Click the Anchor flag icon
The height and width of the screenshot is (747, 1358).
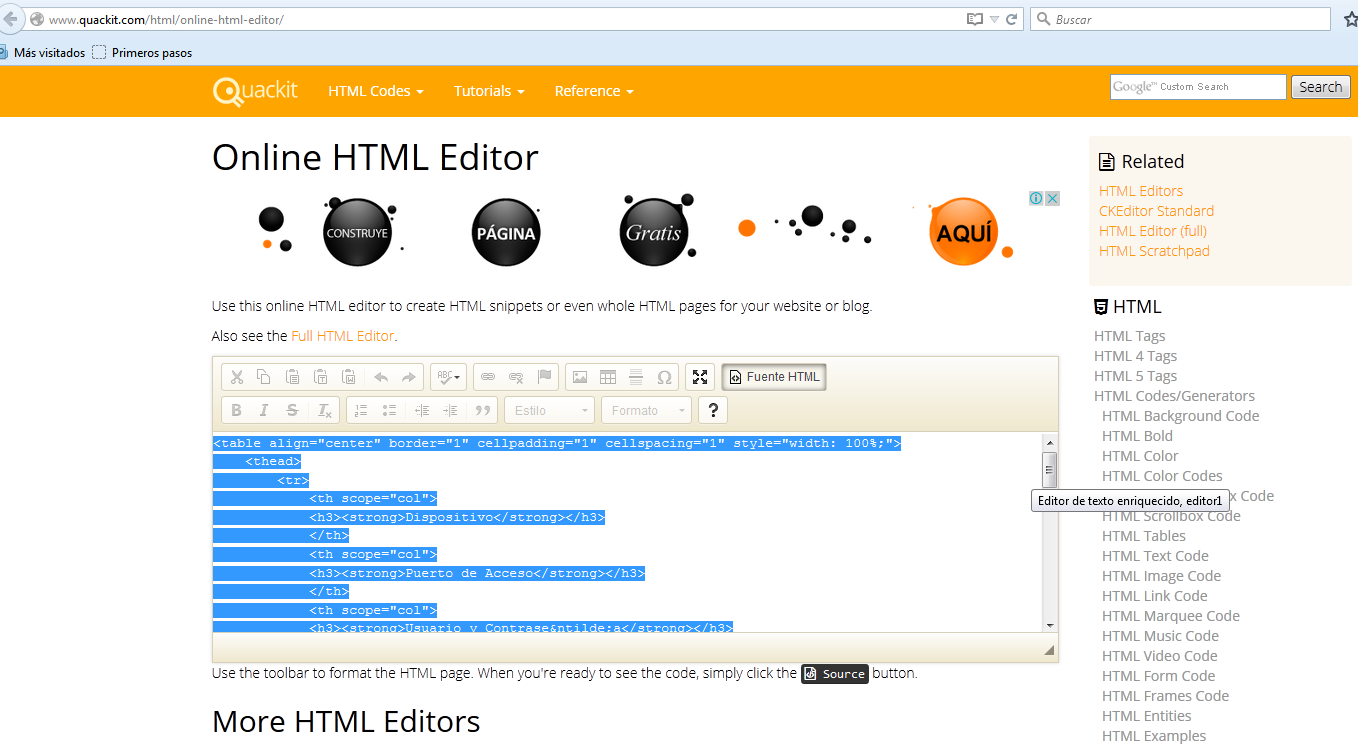[x=544, y=377]
